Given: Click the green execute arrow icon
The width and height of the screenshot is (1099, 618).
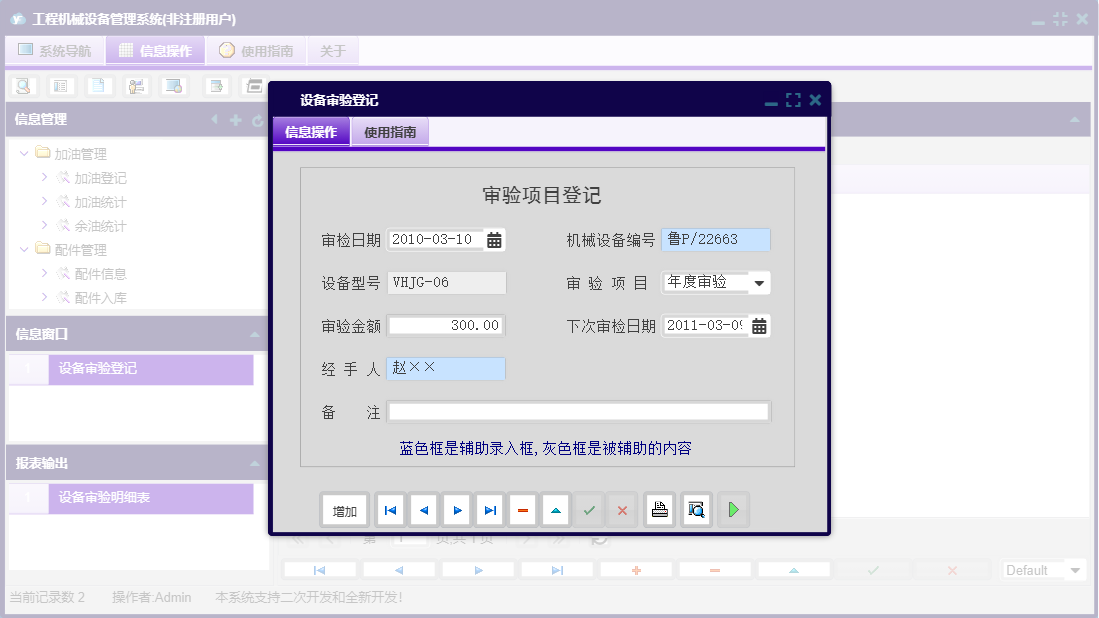Looking at the screenshot, I should click(733, 509).
